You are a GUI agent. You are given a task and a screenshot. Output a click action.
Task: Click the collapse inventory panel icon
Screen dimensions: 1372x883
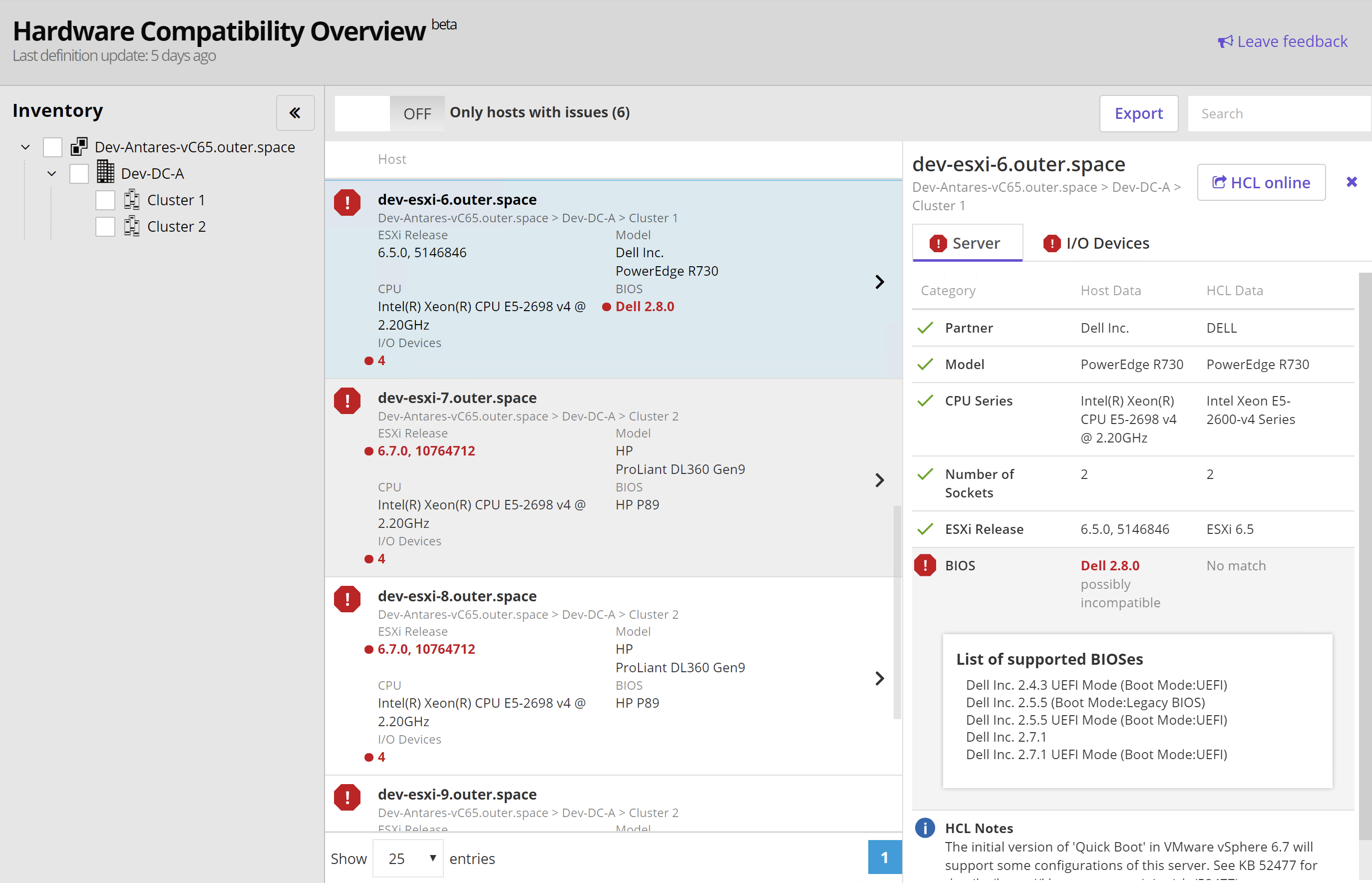[x=294, y=113]
